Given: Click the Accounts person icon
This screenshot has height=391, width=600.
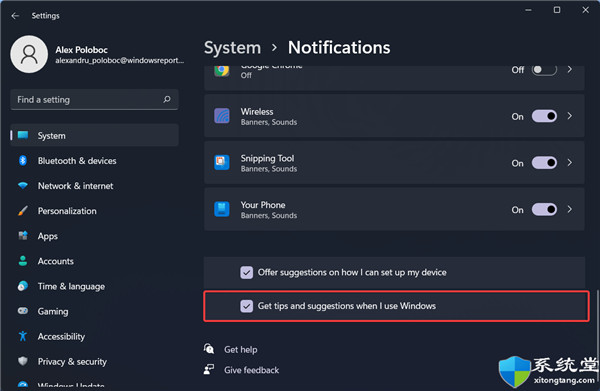Looking at the screenshot, I should tap(23, 261).
